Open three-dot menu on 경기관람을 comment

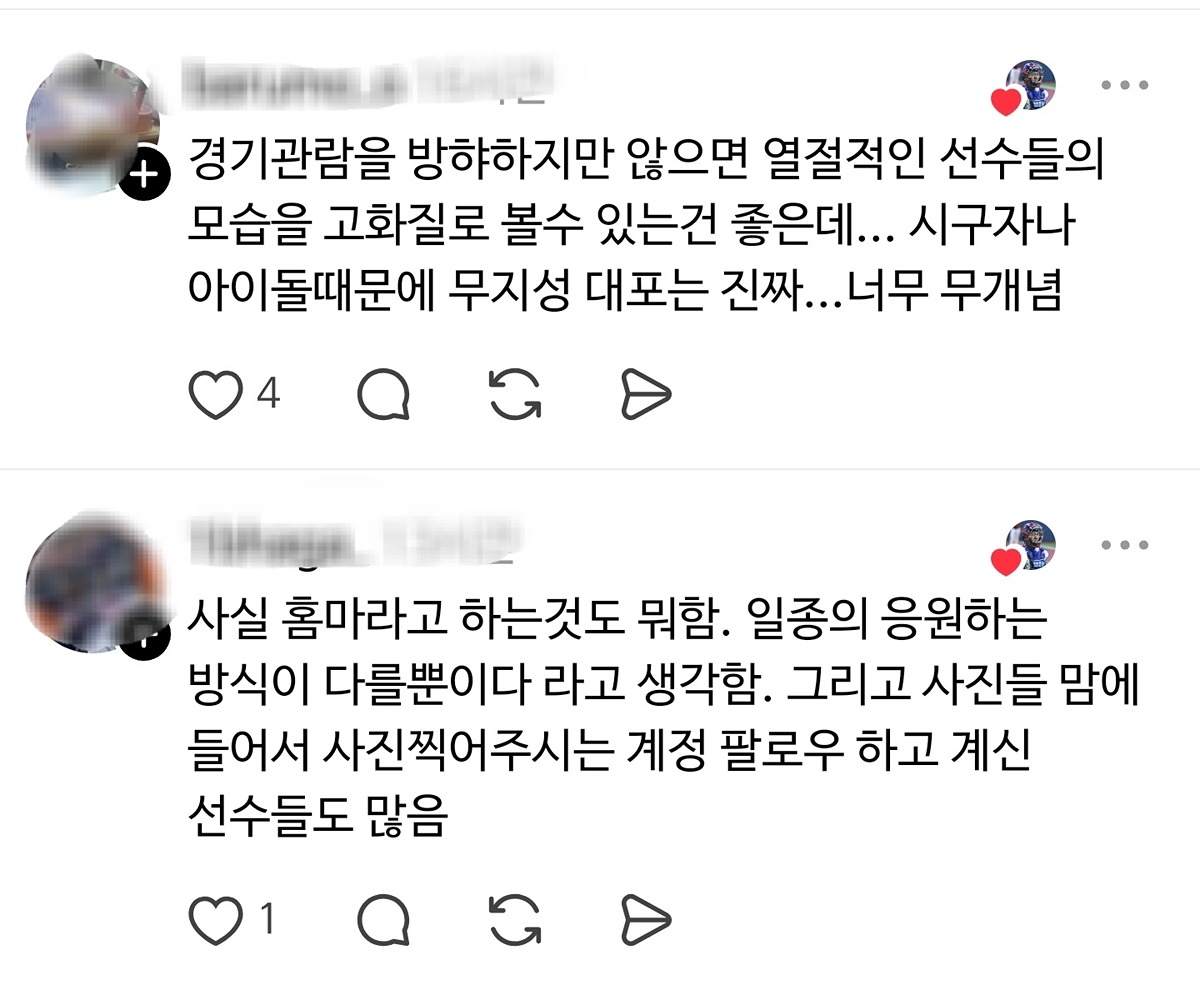point(1124,86)
